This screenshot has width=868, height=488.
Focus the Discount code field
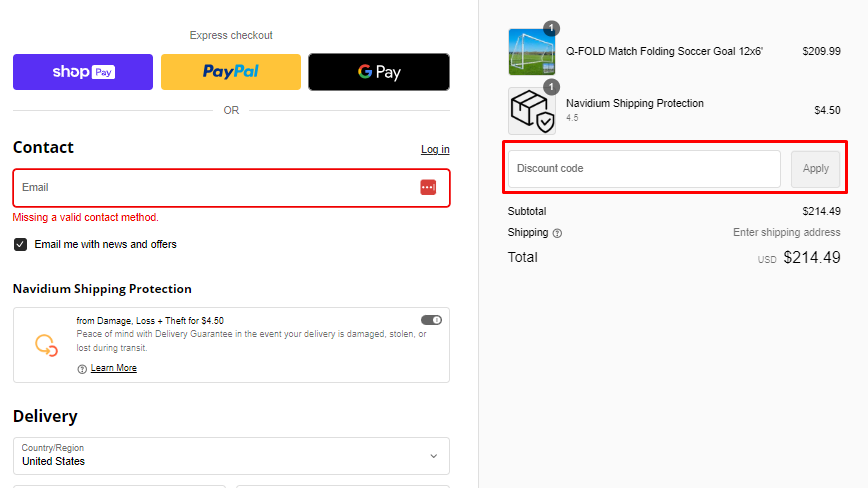[644, 169]
